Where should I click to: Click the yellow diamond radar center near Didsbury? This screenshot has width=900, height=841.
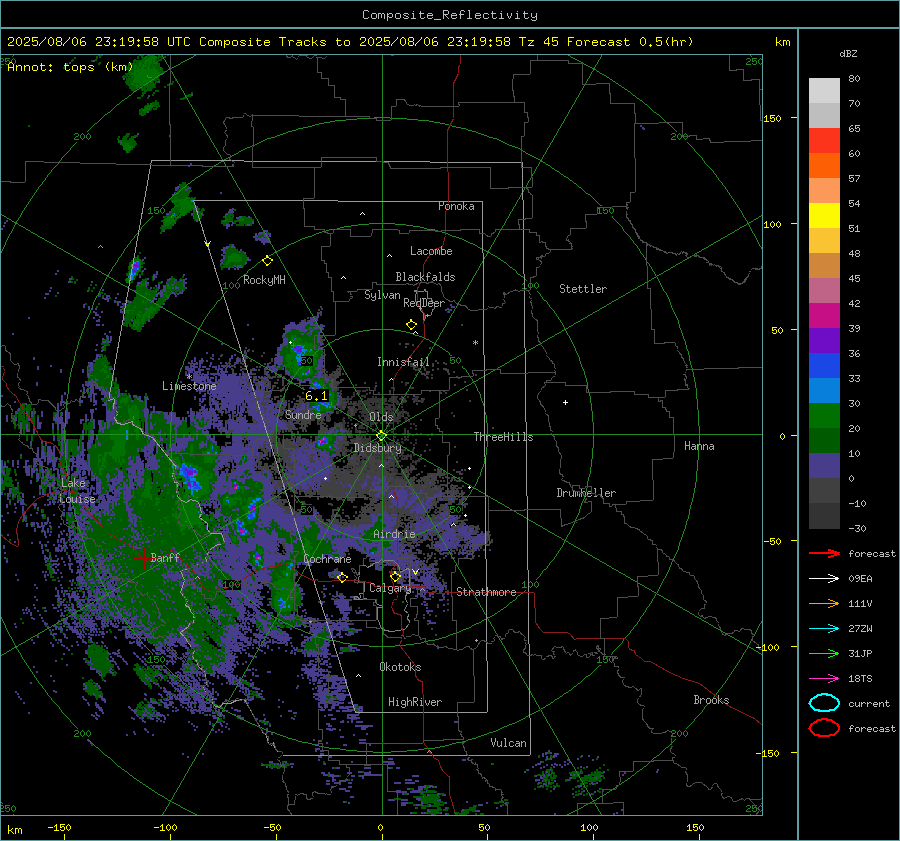381,436
